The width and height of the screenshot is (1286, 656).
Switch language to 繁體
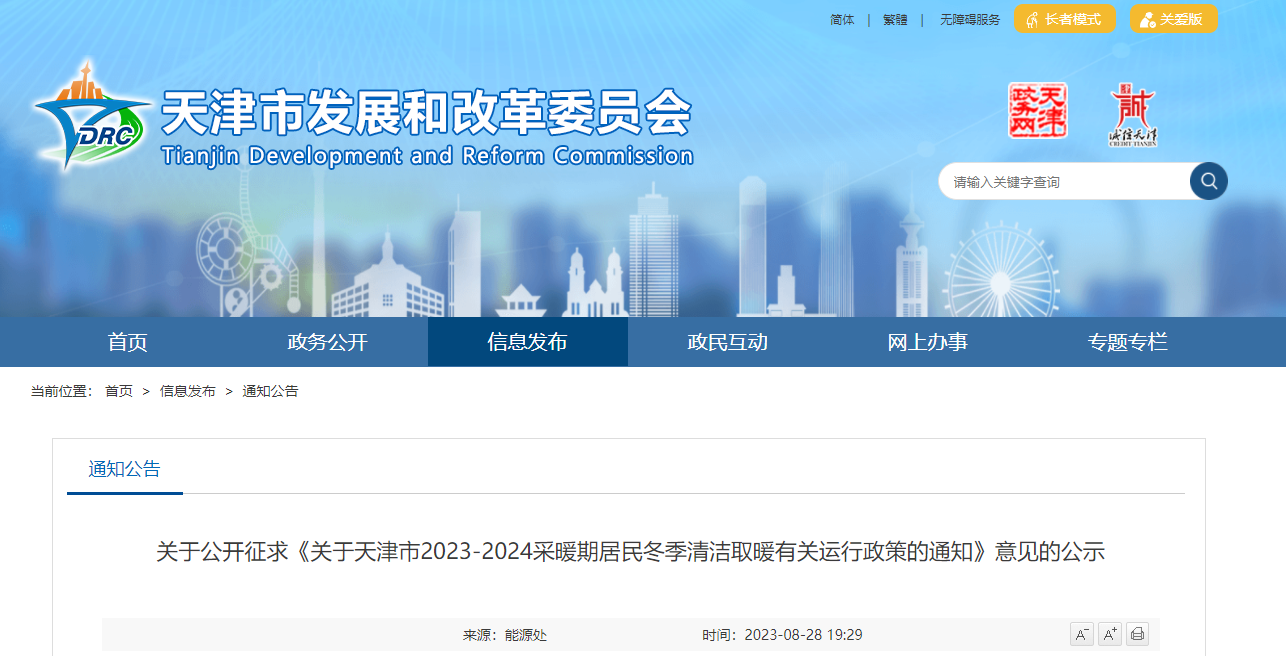pyautogui.click(x=895, y=20)
